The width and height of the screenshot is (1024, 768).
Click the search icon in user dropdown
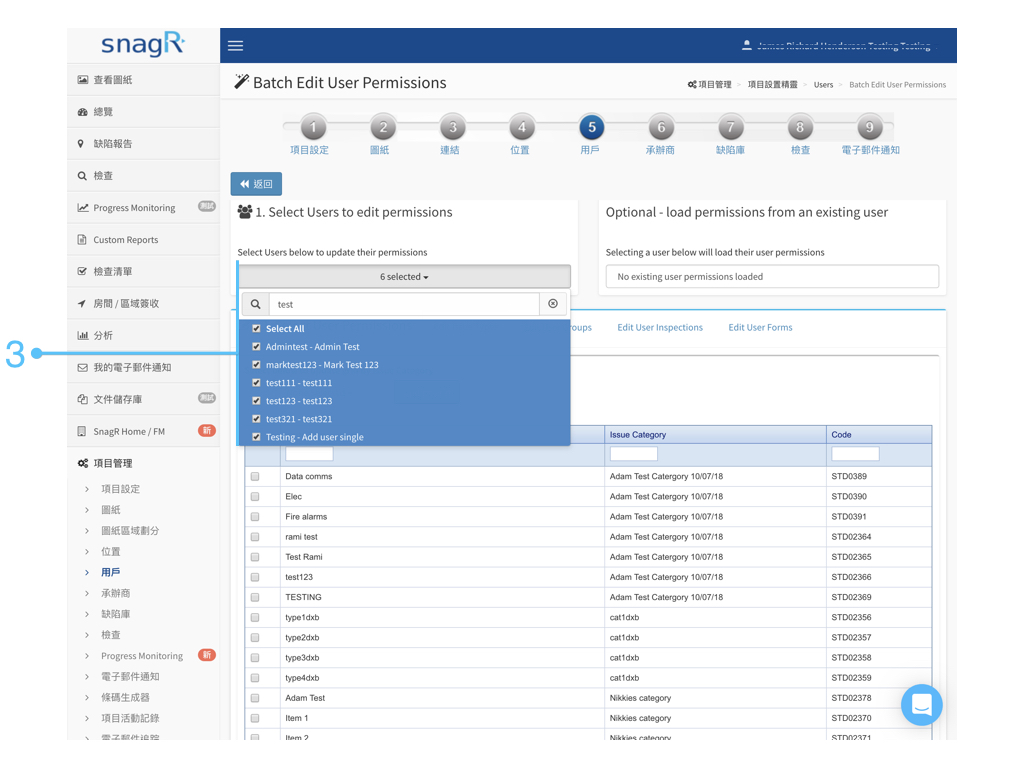pyautogui.click(x=255, y=304)
